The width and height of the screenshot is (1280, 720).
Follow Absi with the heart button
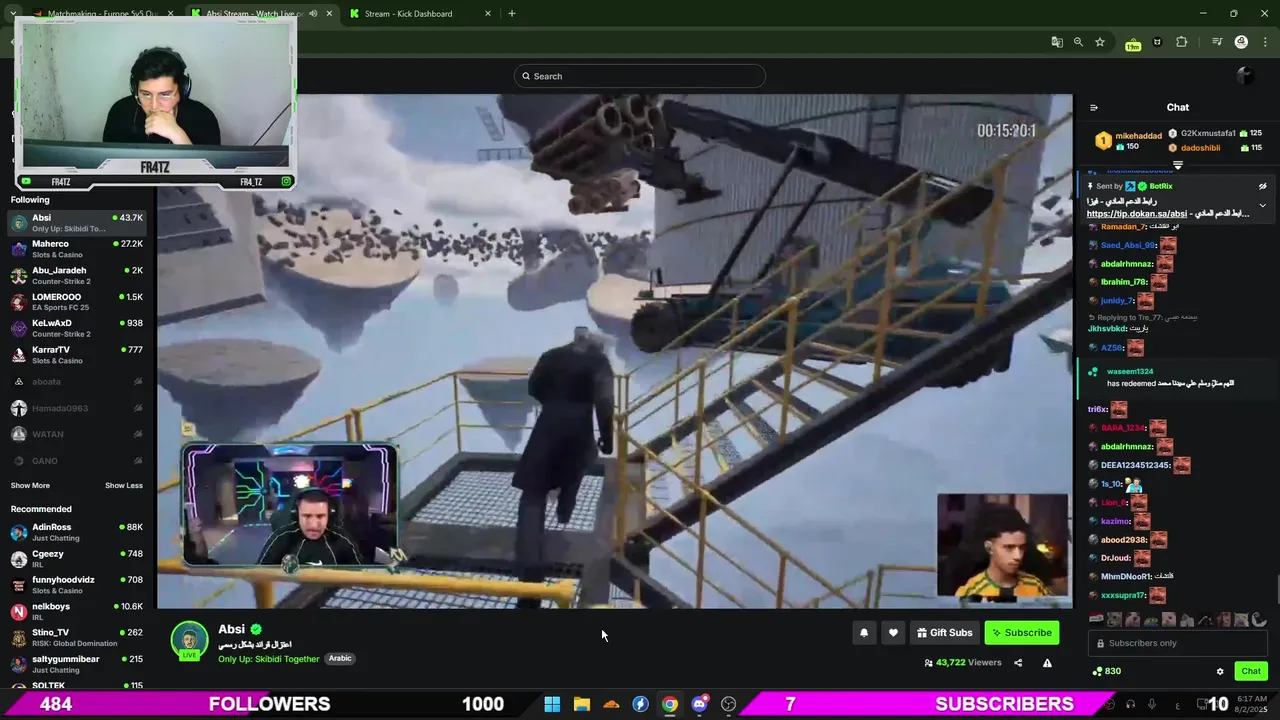[893, 633]
